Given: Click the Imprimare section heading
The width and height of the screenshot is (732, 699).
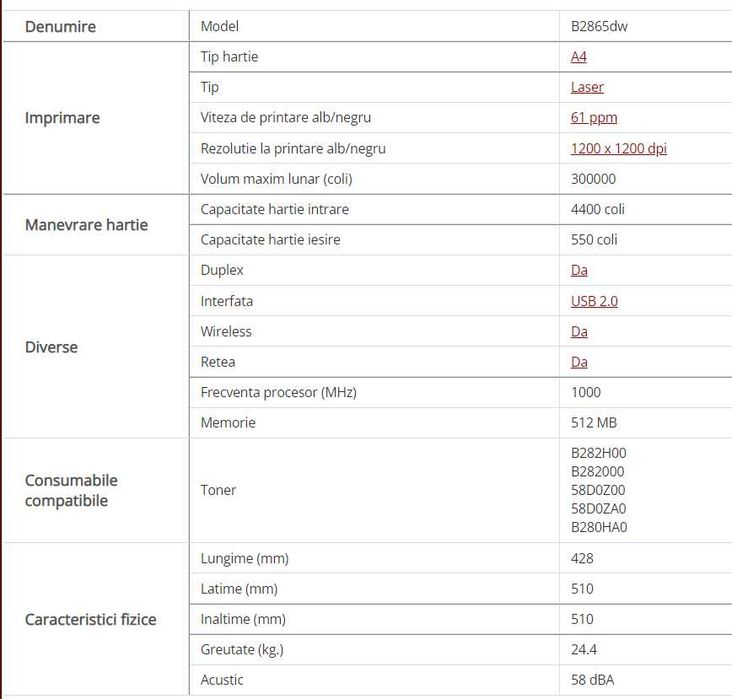Looking at the screenshot, I should click(x=62, y=118).
